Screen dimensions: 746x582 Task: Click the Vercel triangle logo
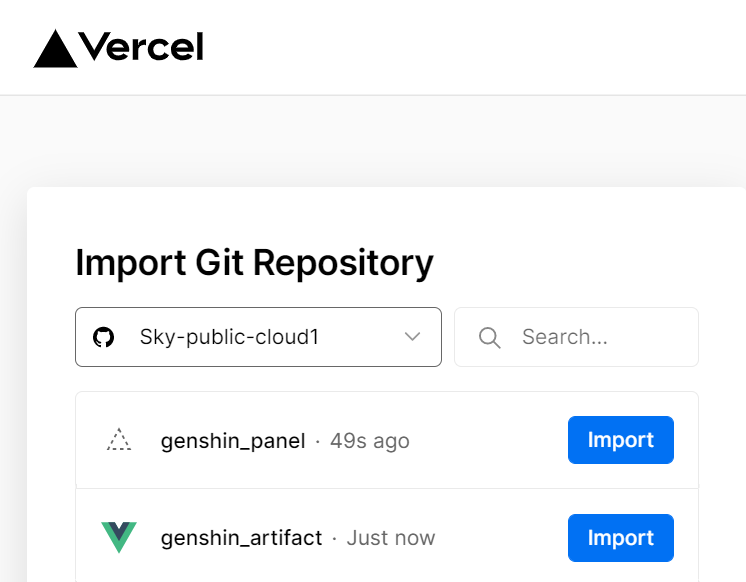click(55, 49)
